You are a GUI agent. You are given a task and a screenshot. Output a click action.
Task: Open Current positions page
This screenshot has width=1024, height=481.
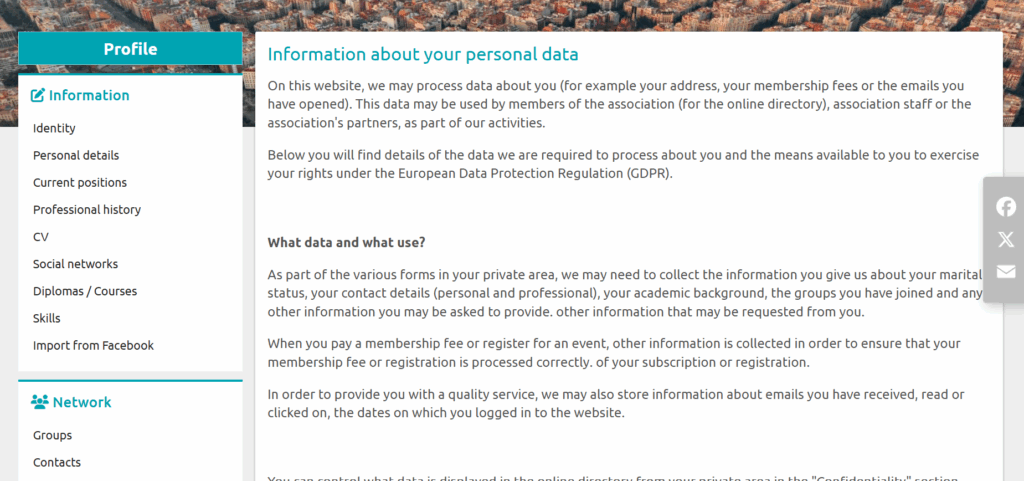point(80,183)
